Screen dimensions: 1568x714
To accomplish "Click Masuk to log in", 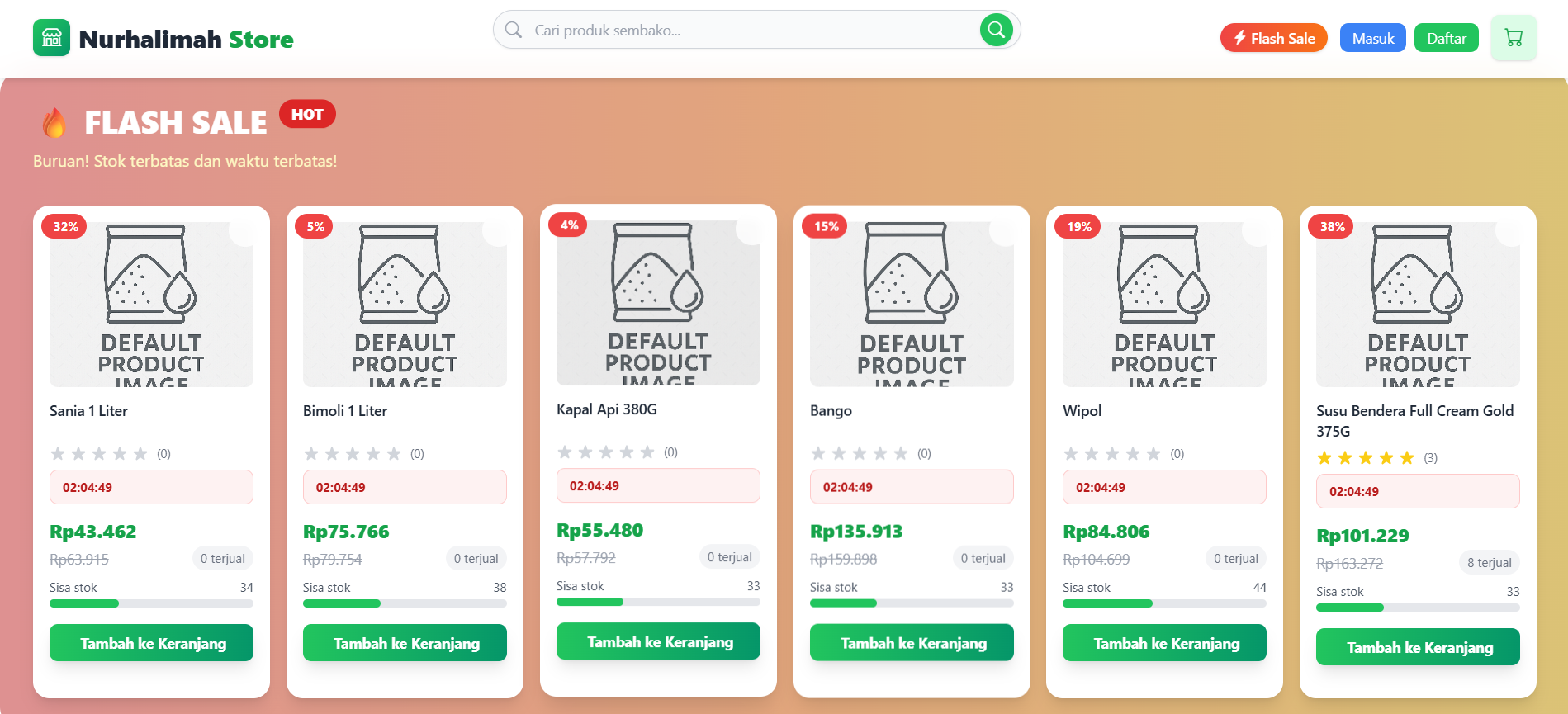I will point(1372,38).
